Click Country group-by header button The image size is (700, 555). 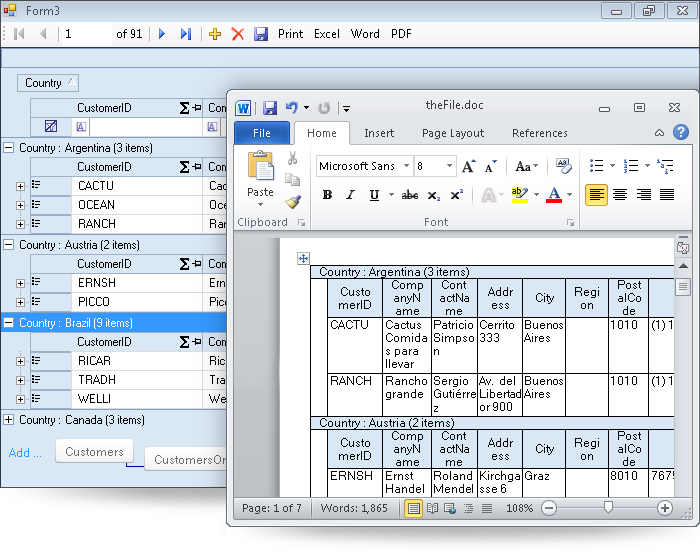point(48,83)
